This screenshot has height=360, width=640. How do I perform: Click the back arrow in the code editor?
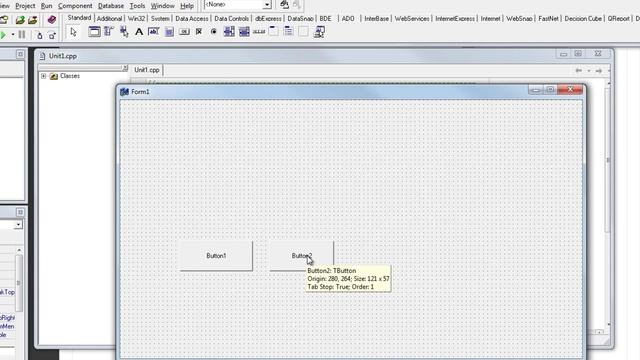(x=579, y=71)
